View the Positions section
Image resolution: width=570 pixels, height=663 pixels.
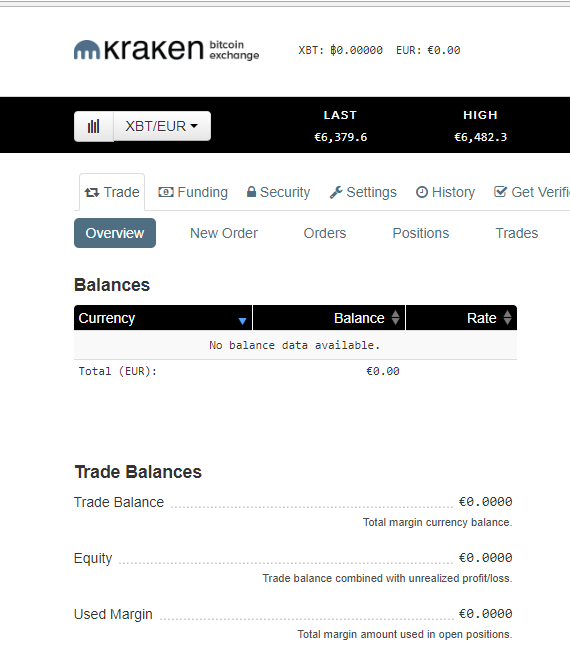(421, 233)
